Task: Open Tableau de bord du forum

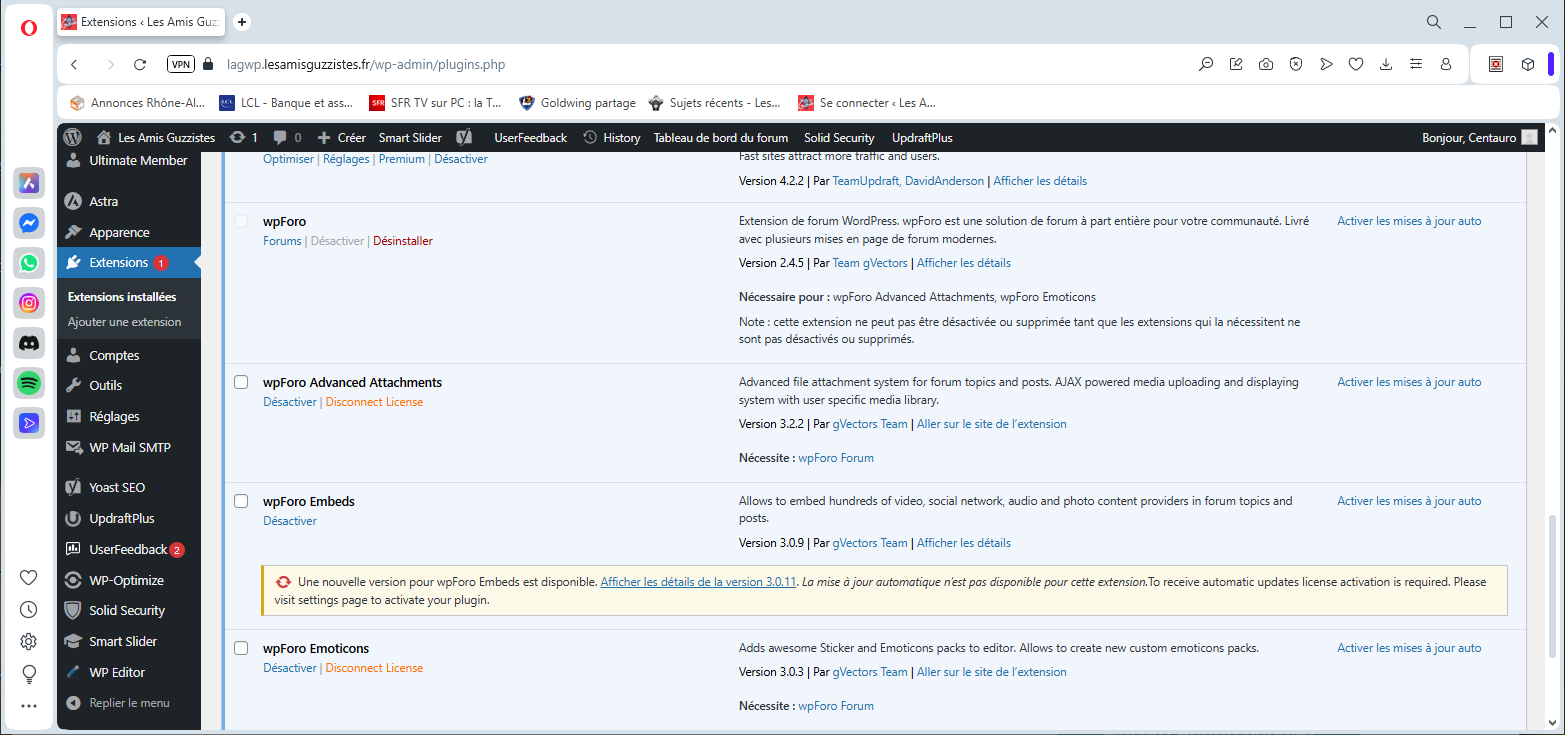Action: click(x=721, y=138)
